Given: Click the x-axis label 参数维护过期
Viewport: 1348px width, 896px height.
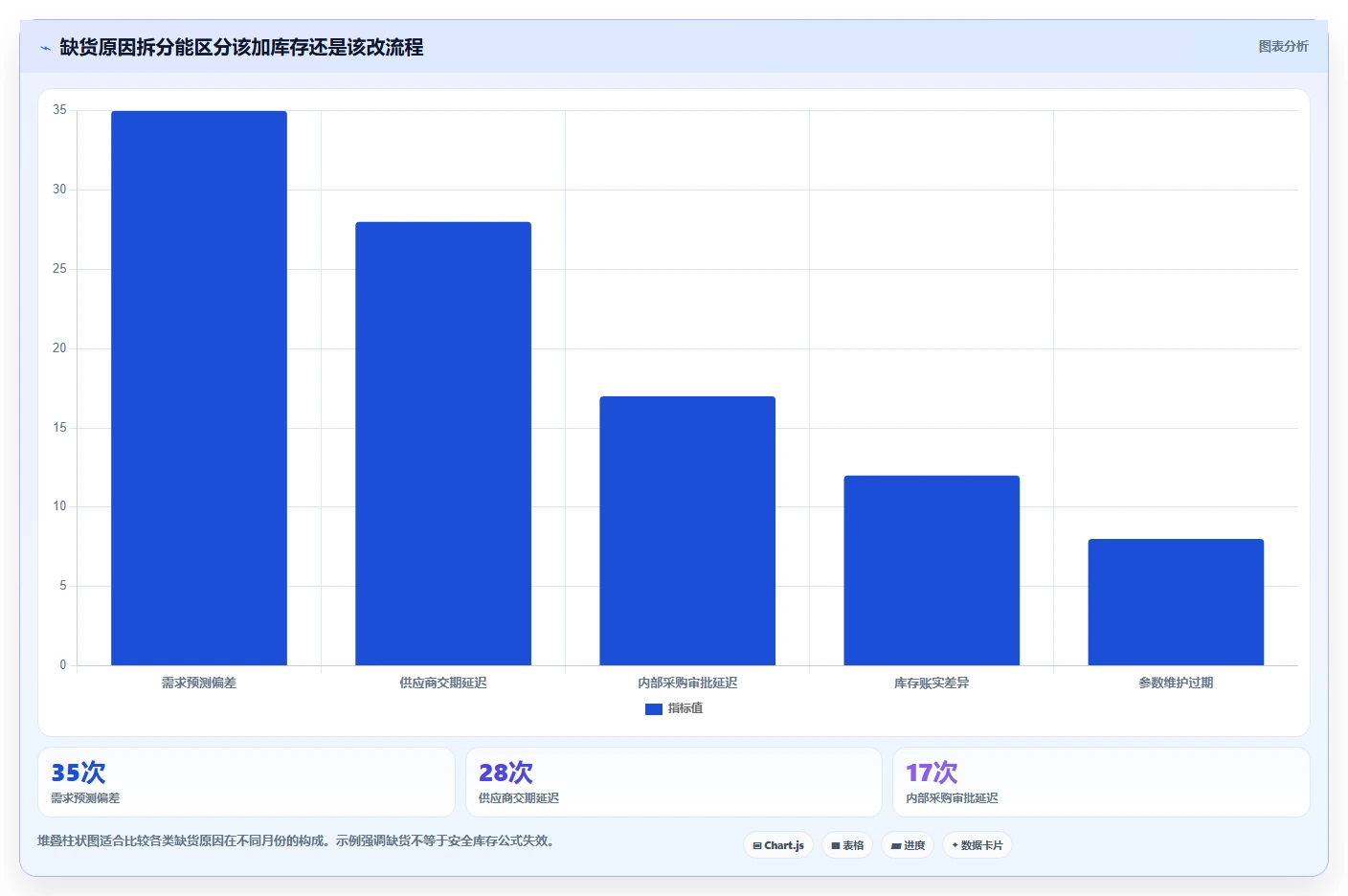Looking at the screenshot, I should (x=1176, y=683).
